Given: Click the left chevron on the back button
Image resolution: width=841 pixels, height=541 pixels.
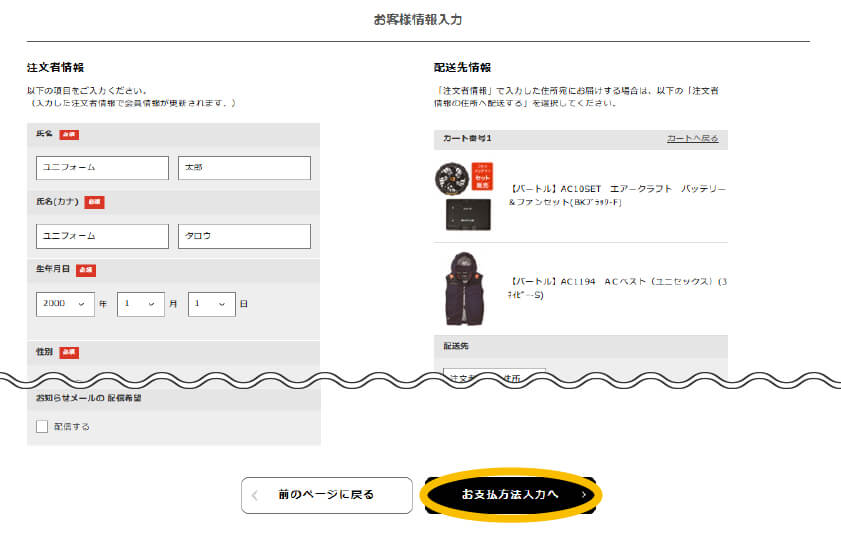Looking at the screenshot, I should tap(256, 495).
